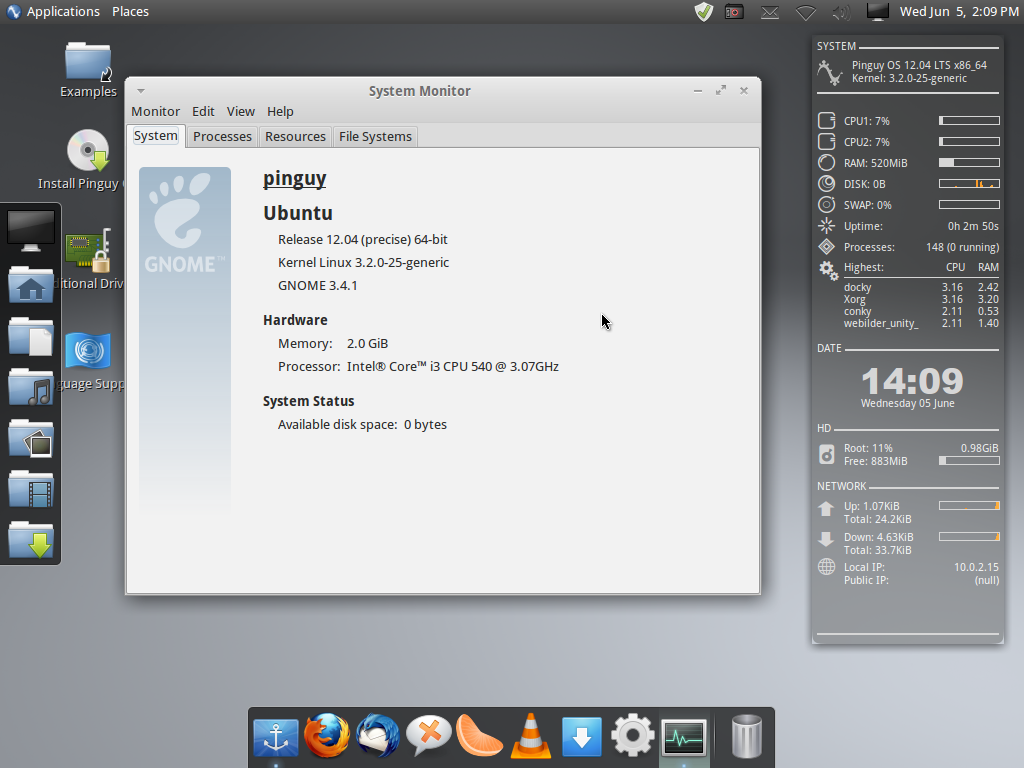Launch Firefox from the dock
Screen dimensions: 1024x768
[327, 736]
